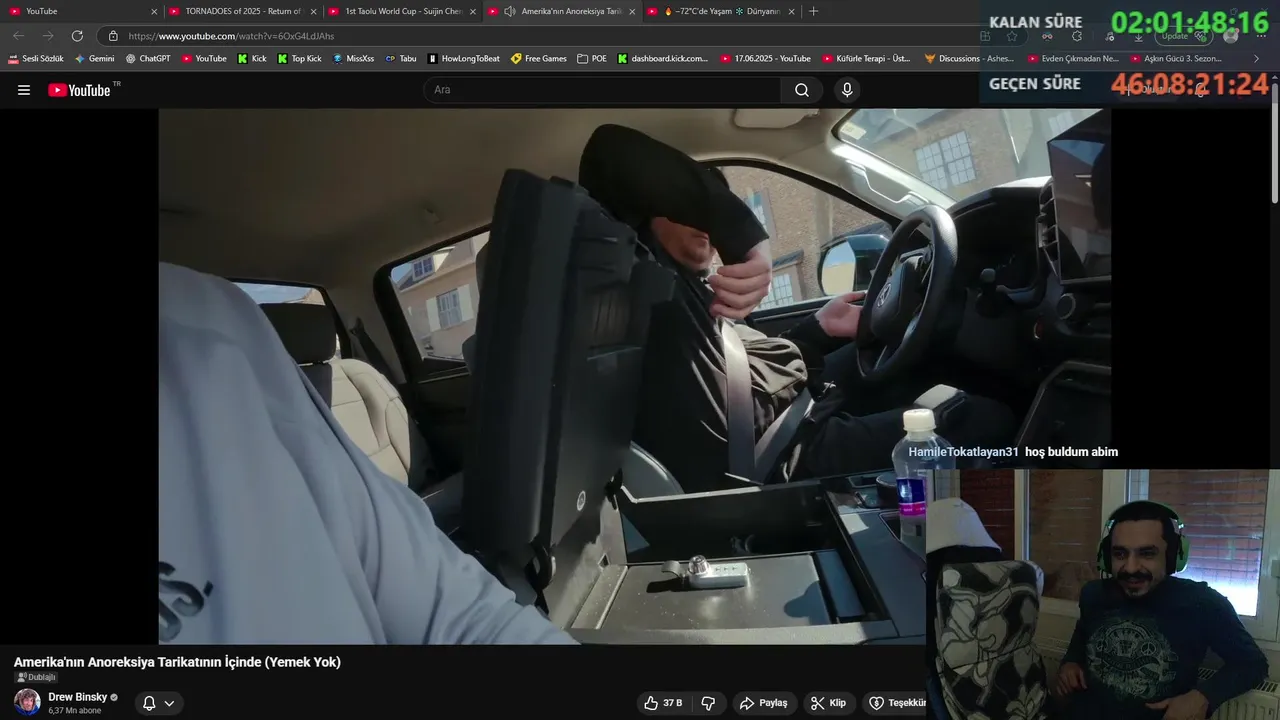Click the video player frame
The width and height of the screenshot is (1280, 720).
point(634,376)
